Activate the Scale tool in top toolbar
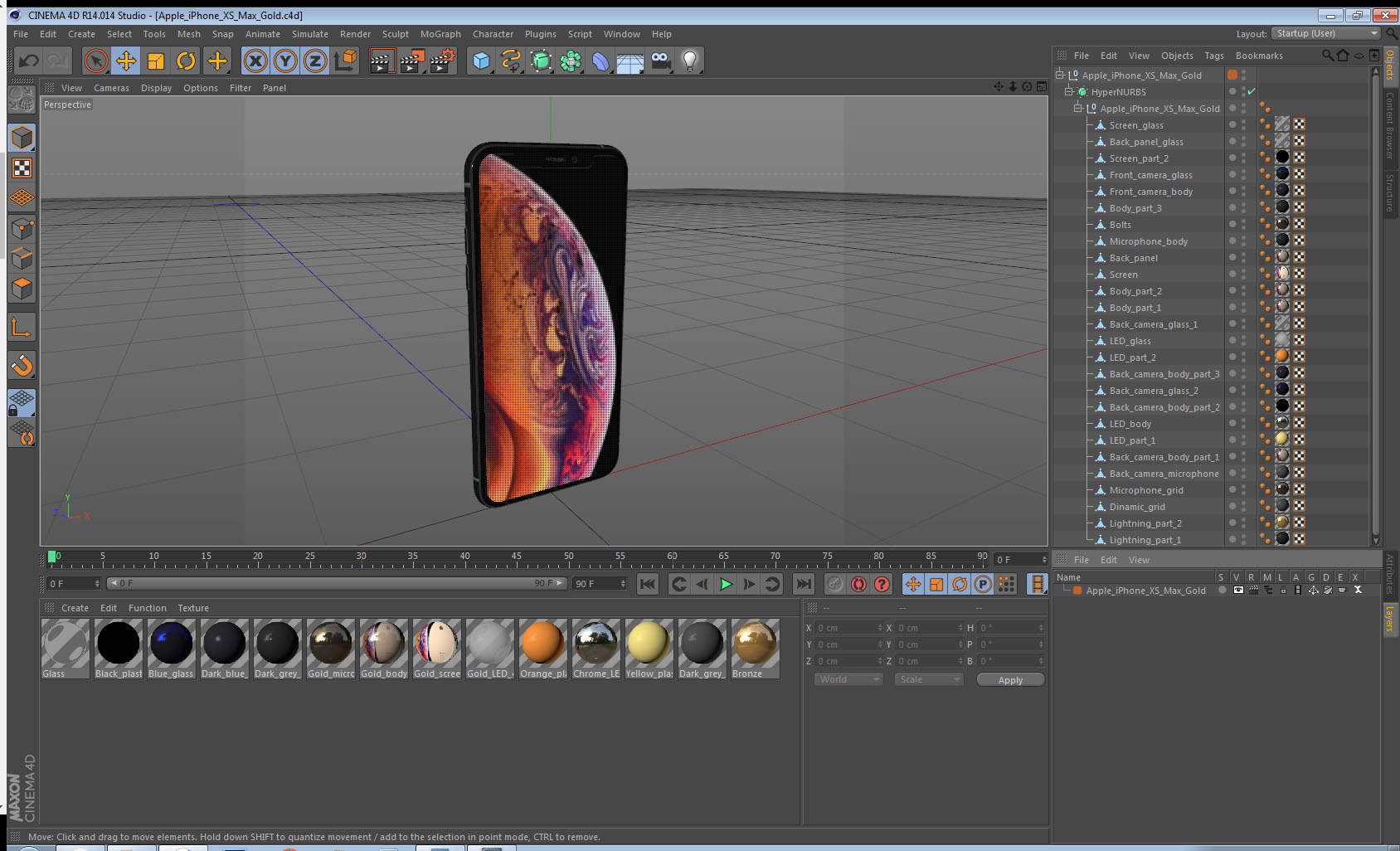Viewport: 1400px width, 851px height. 156,61
